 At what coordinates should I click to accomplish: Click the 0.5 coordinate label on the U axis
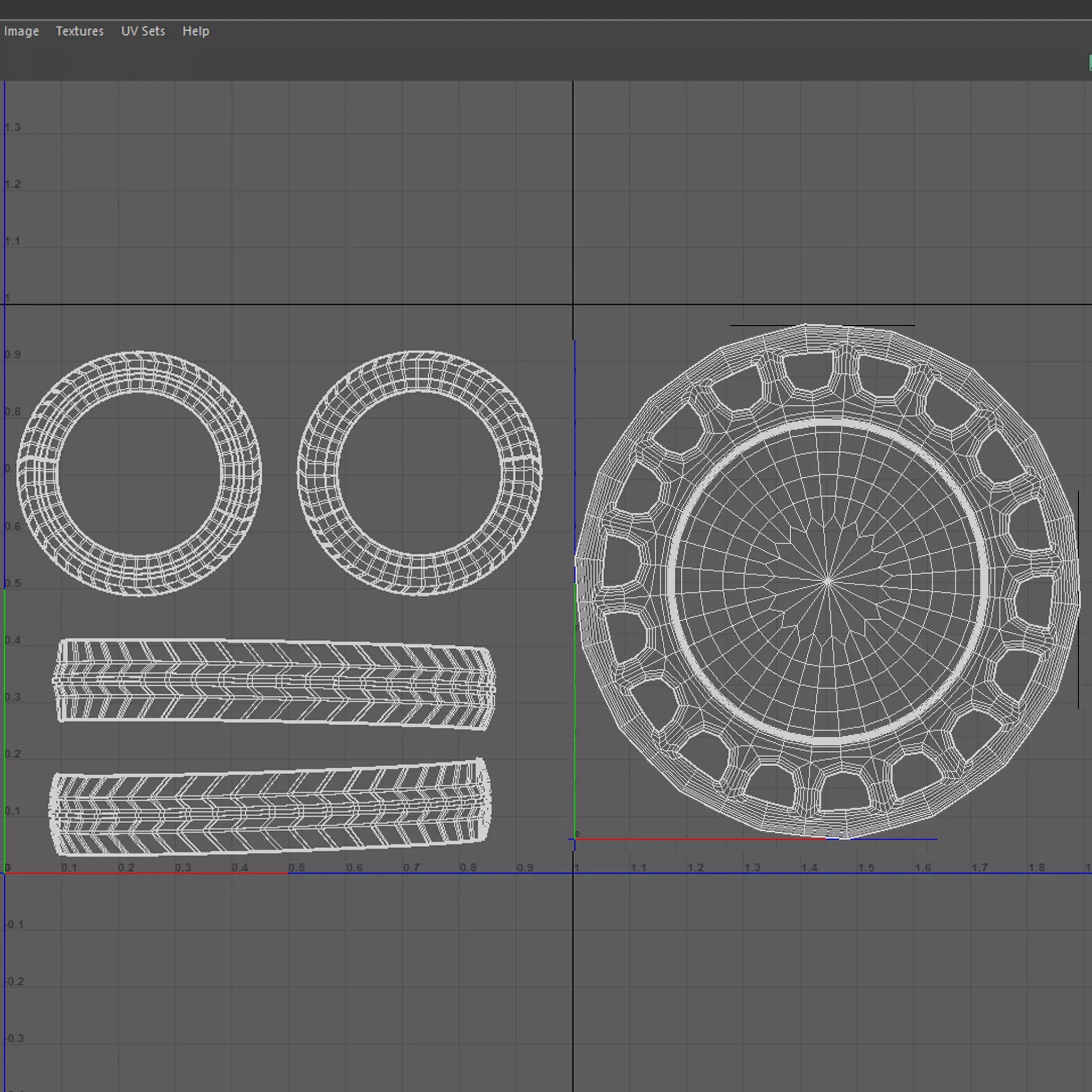[x=298, y=868]
